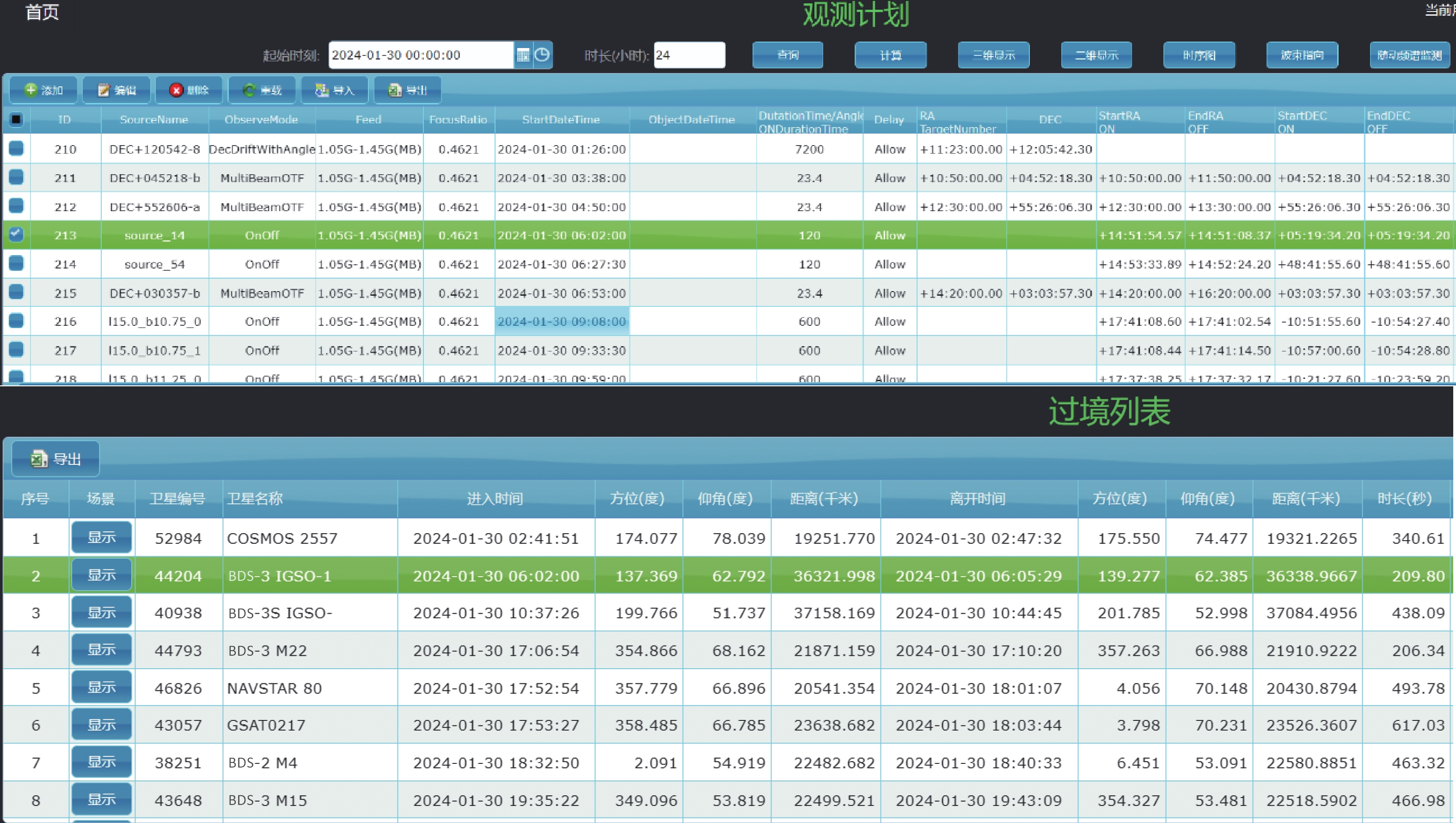
Task: Click 显示 for BDS-3 IGSO-1 row
Action: click(102, 575)
